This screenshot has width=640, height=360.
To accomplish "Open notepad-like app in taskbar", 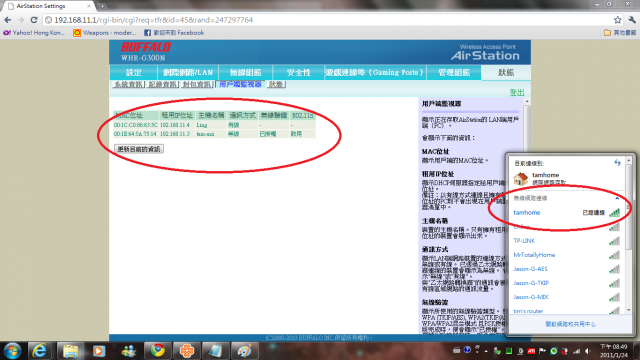I will point(215,351).
